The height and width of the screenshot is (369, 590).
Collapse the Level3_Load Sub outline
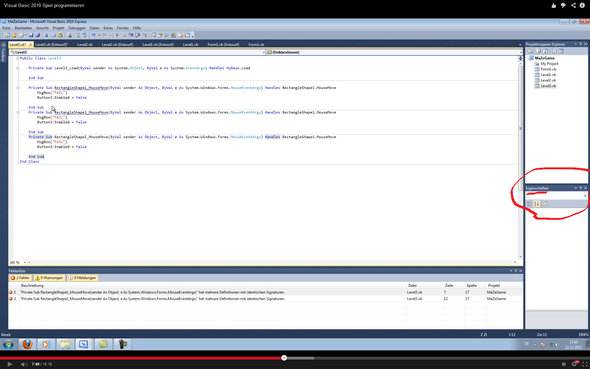pos(18,68)
